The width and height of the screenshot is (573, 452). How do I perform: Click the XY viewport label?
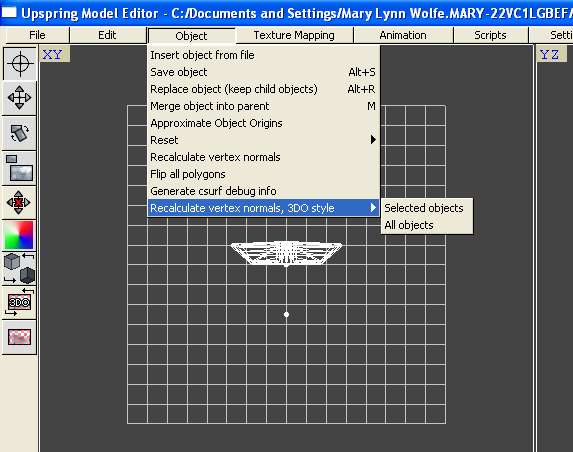pyautogui.click(x=53, y=55)
